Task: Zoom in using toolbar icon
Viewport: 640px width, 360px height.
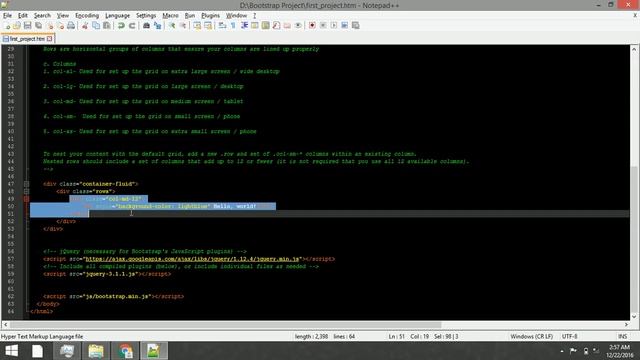Action: click(x=172, y=26)
